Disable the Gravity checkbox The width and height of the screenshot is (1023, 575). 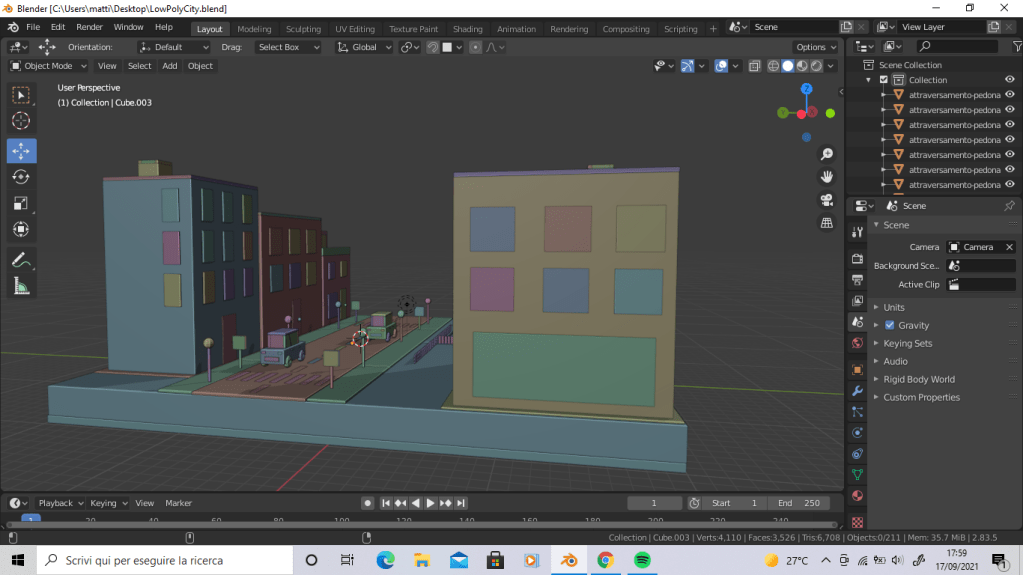(x=889, y=325)
